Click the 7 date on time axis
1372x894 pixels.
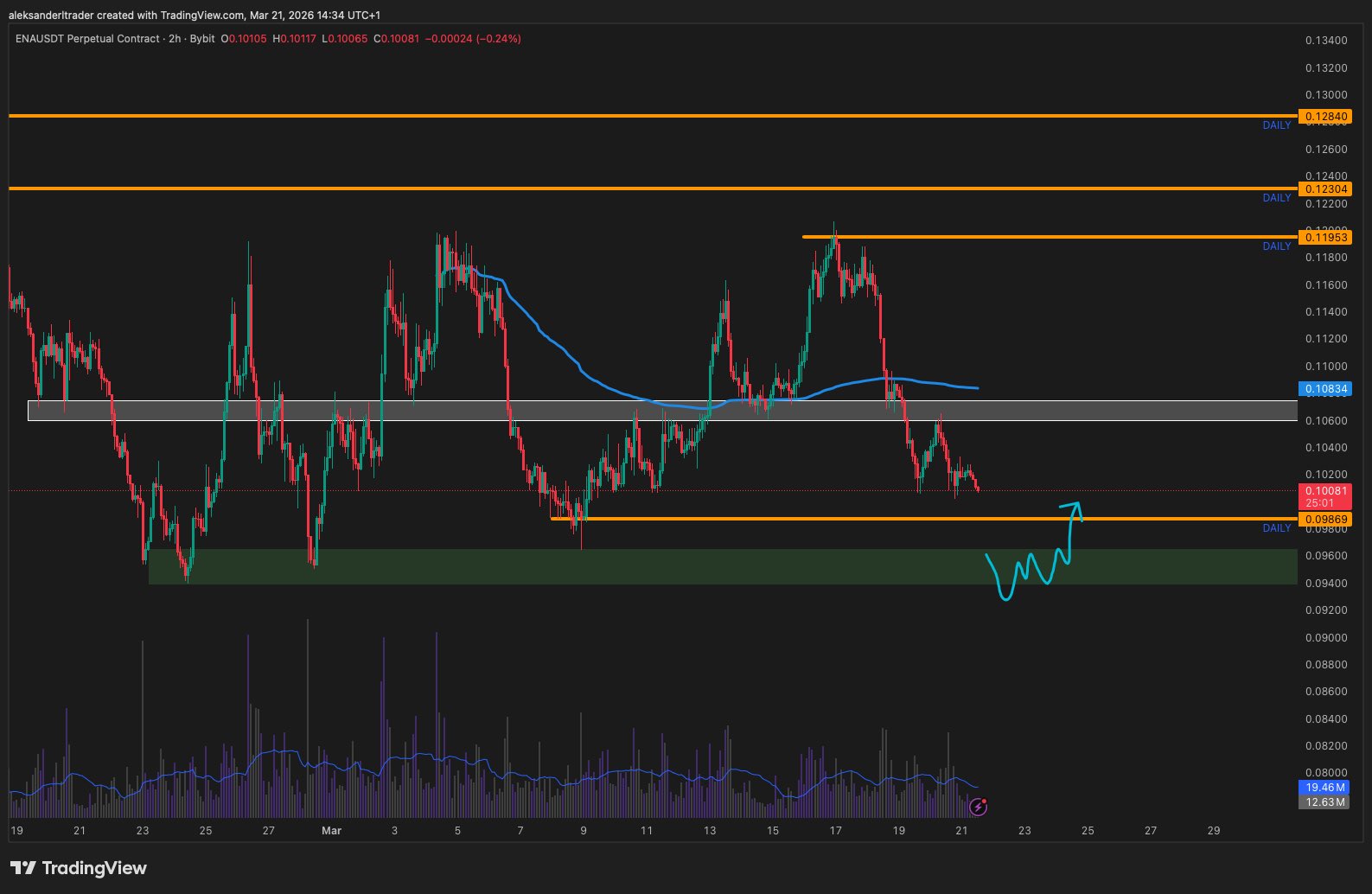[x=520, y=831]
